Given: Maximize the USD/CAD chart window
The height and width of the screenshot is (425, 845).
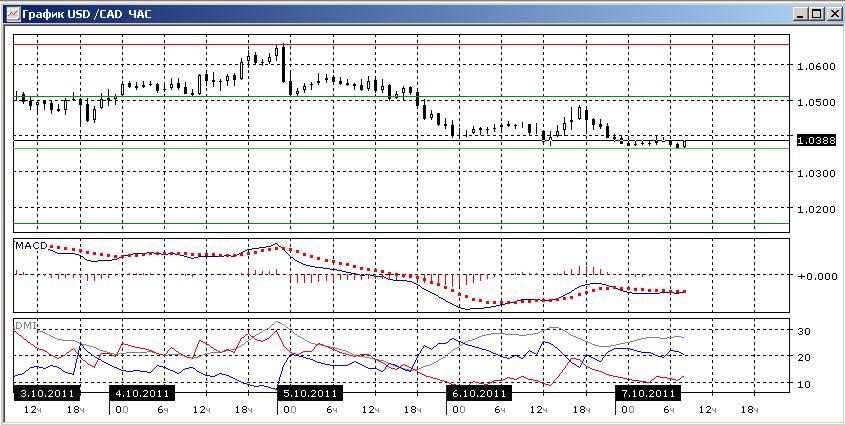Looking at the screenshot, I should pos(816,14).
